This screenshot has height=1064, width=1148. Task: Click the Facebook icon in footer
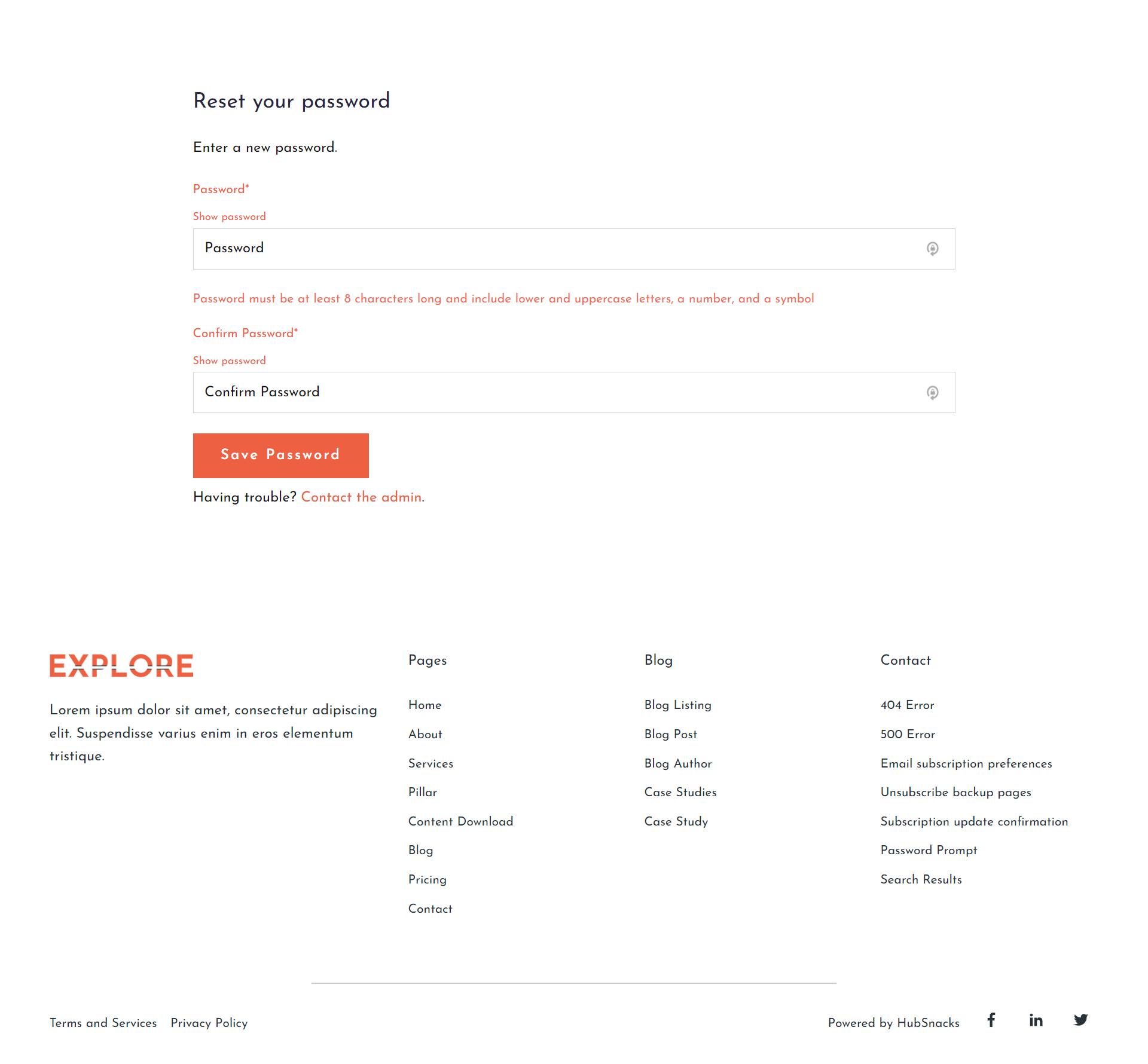pyautogui.click(x=991, y=1020)
